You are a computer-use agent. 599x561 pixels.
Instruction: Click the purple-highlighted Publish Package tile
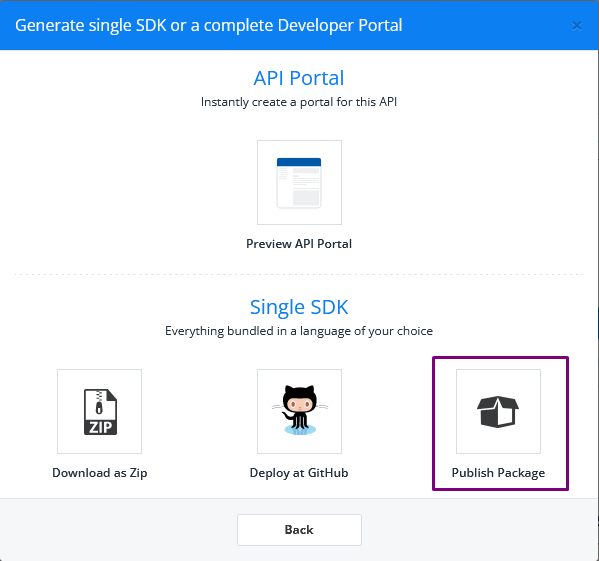[500, 423]
